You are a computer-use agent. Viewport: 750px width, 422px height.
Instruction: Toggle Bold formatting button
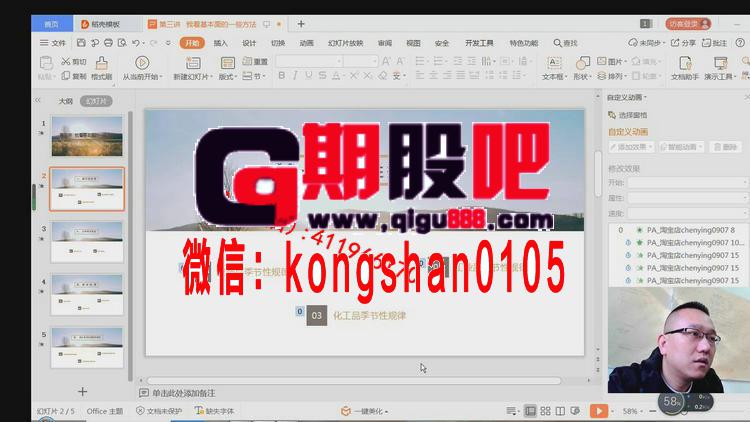[281, 76]
